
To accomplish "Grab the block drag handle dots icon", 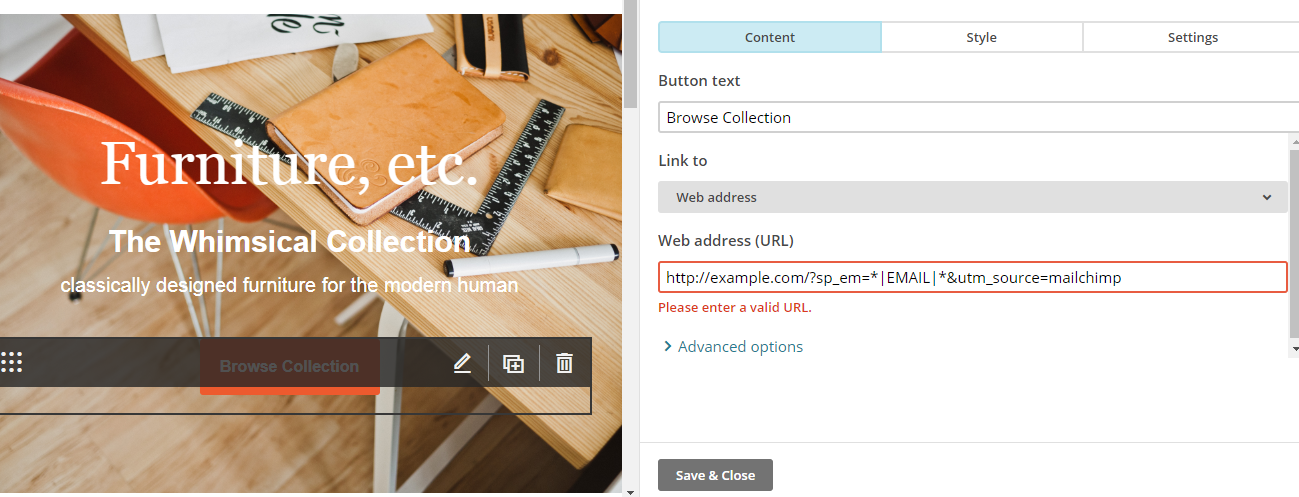I will (12, 363).
